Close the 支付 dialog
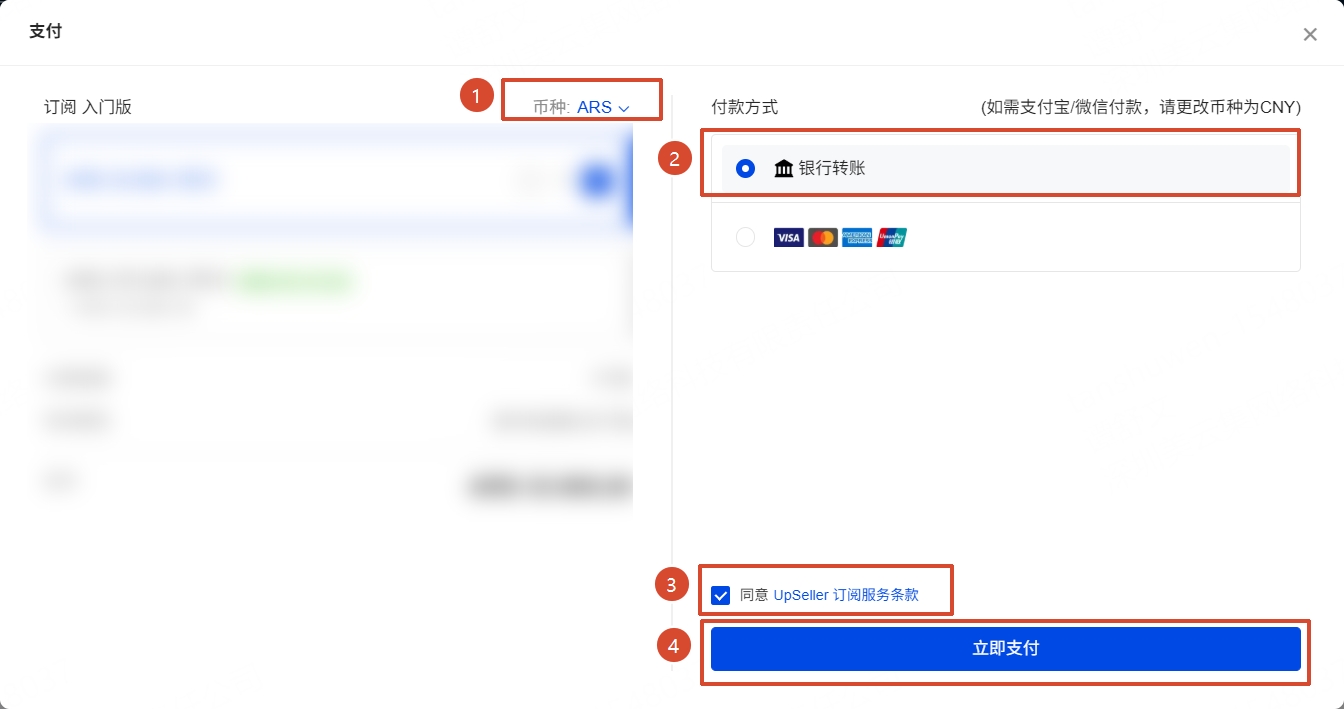1344x709 pixels. 1310,34
